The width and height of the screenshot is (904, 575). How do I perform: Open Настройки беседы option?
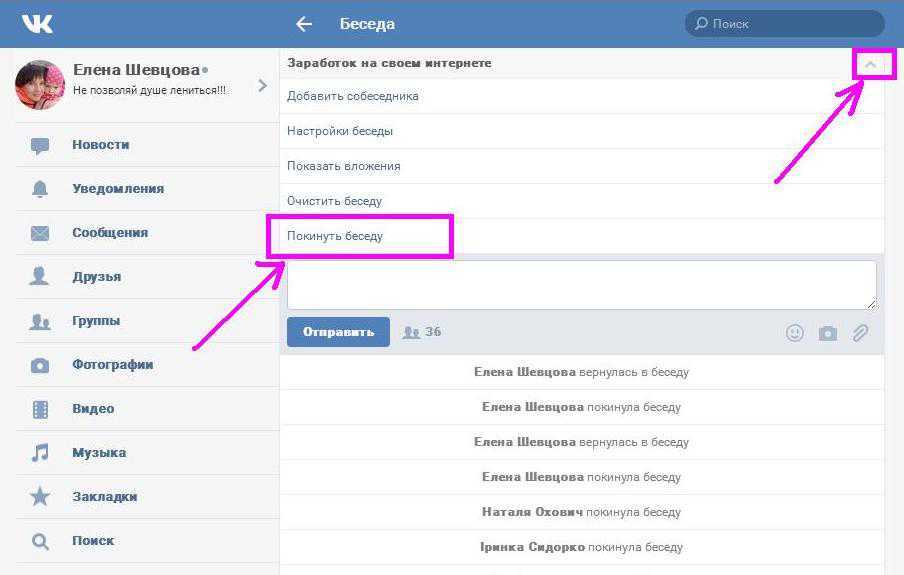pyautogui.click(x=582, y=131)
